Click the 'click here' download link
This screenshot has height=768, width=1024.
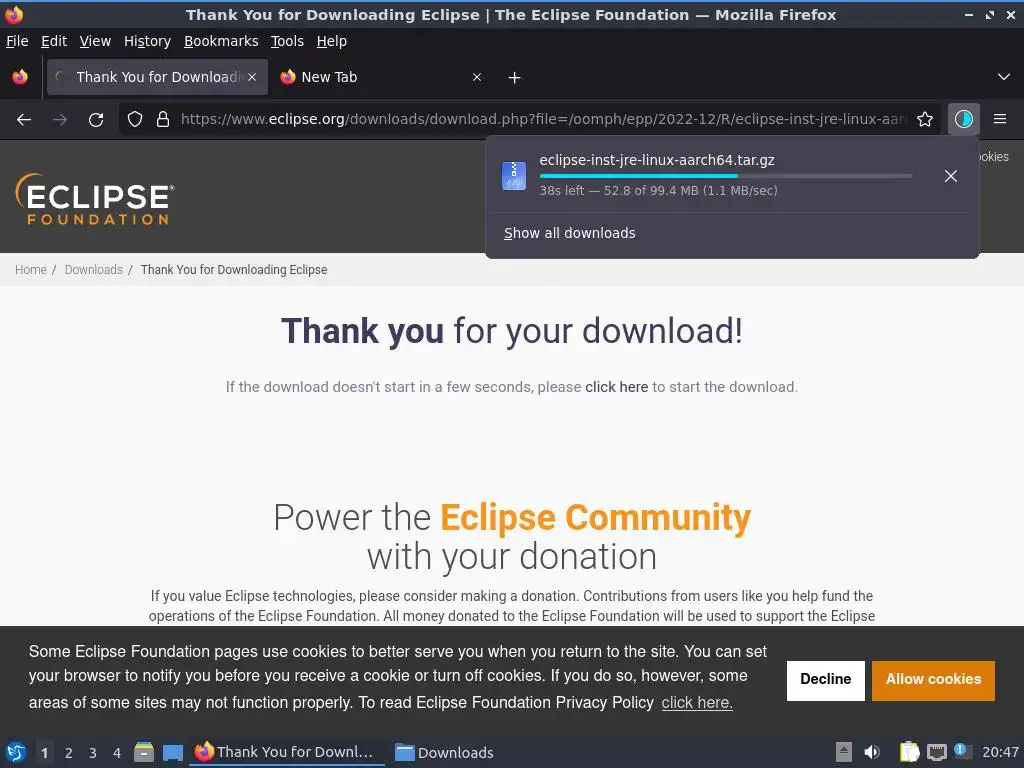616,387
